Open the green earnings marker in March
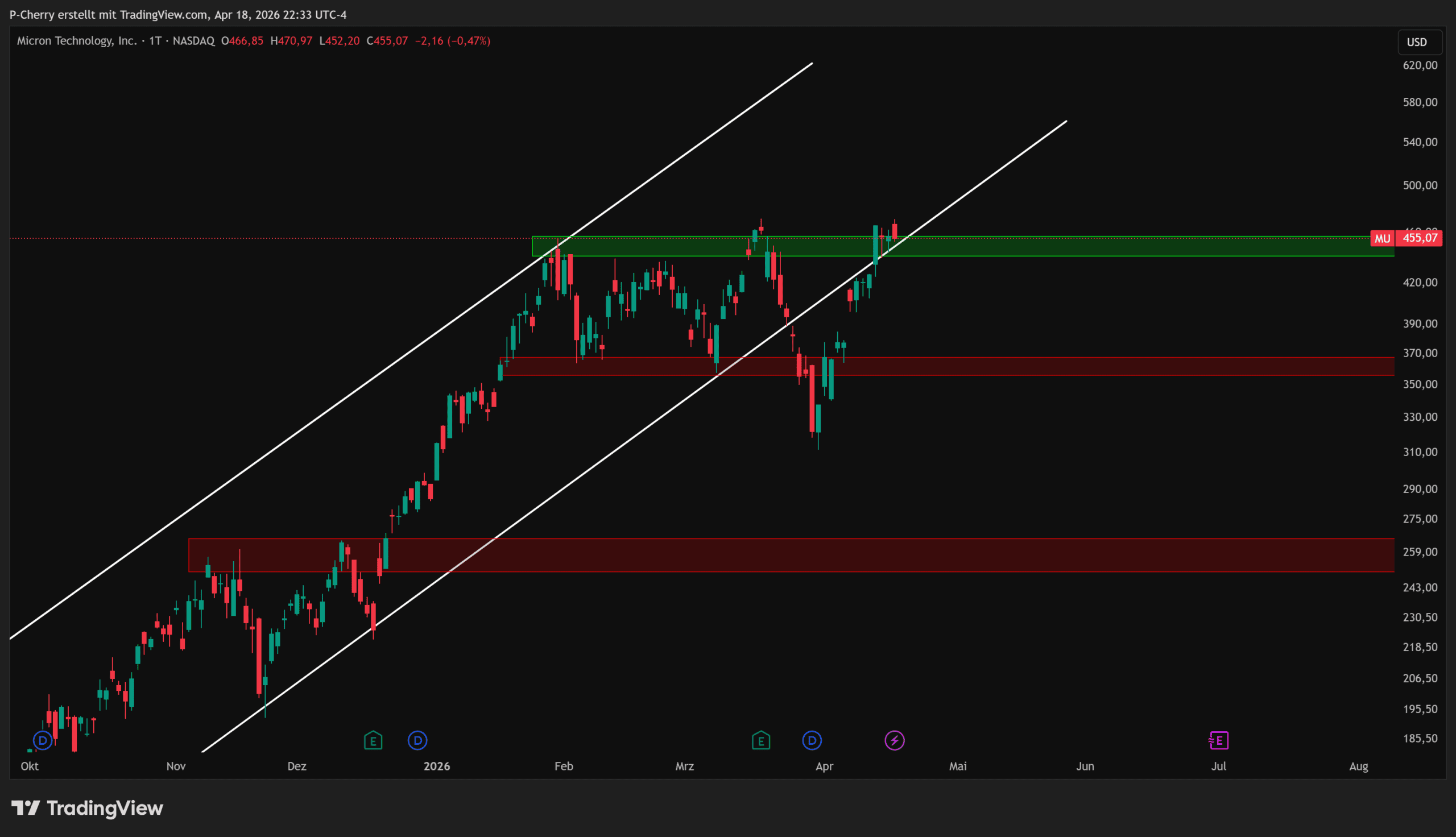Image resolution: width=1456 pixels, height=837 pixels. click(x=760, y=740)
